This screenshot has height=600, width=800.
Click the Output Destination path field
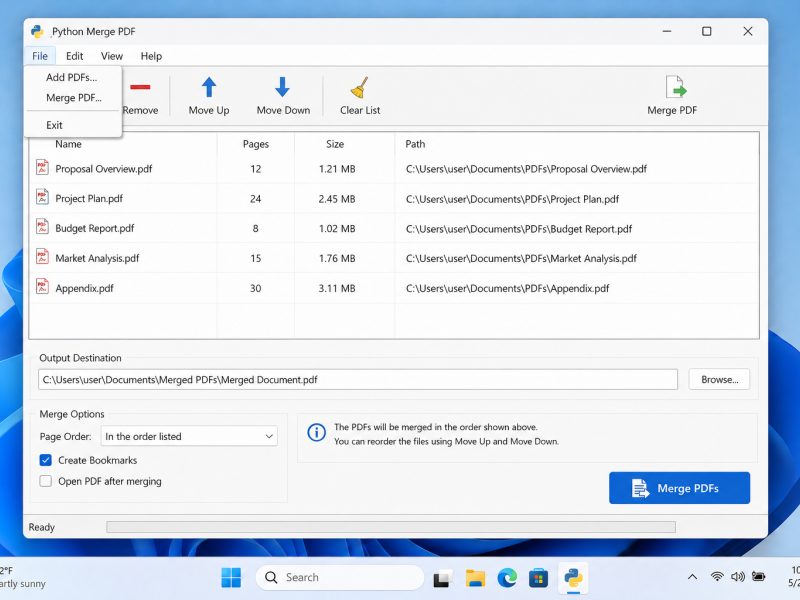click(x=358, y=380)
